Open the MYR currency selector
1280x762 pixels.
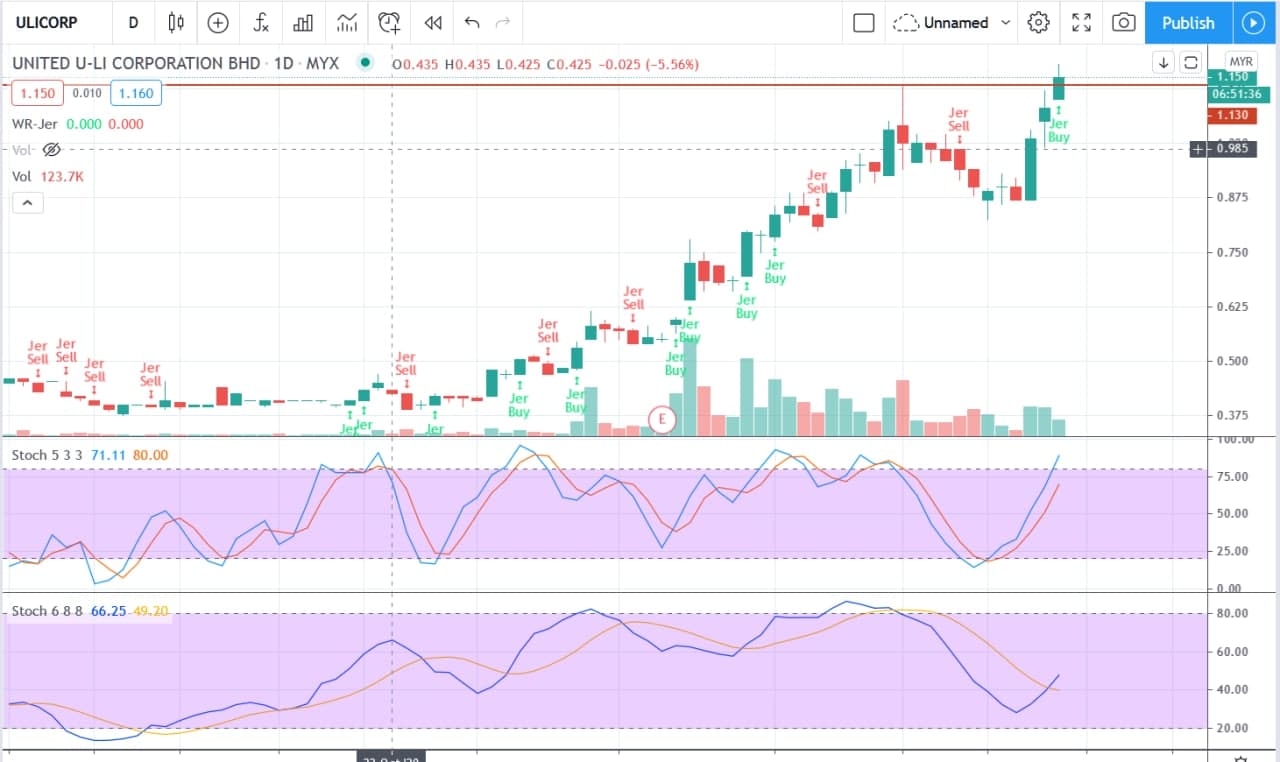[x=1242, y=61]
